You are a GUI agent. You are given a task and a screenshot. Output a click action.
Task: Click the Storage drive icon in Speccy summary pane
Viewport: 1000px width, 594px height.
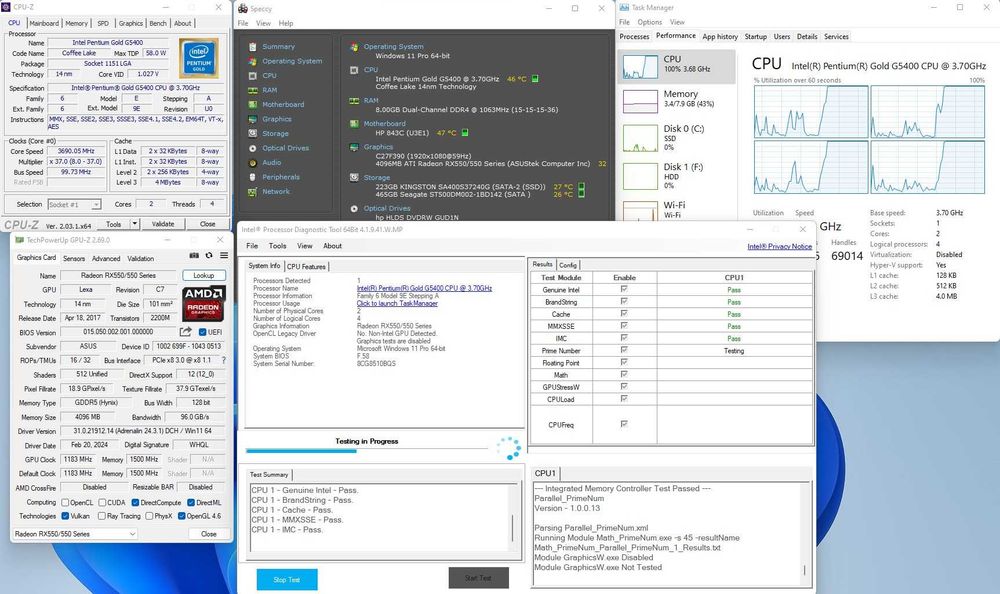354,177
